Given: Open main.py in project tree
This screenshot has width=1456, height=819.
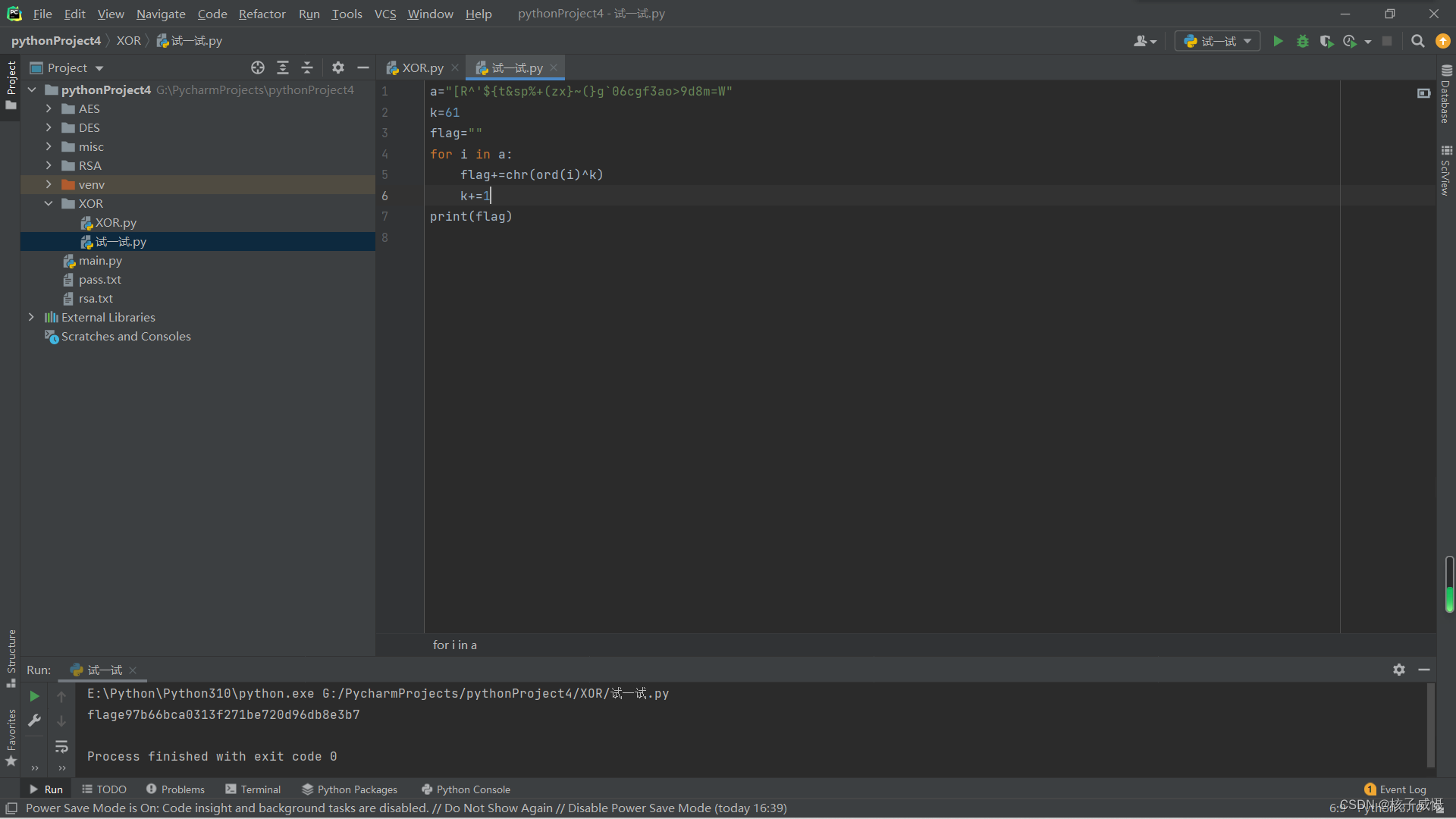Looking at the screenshot, I should 100,260.
